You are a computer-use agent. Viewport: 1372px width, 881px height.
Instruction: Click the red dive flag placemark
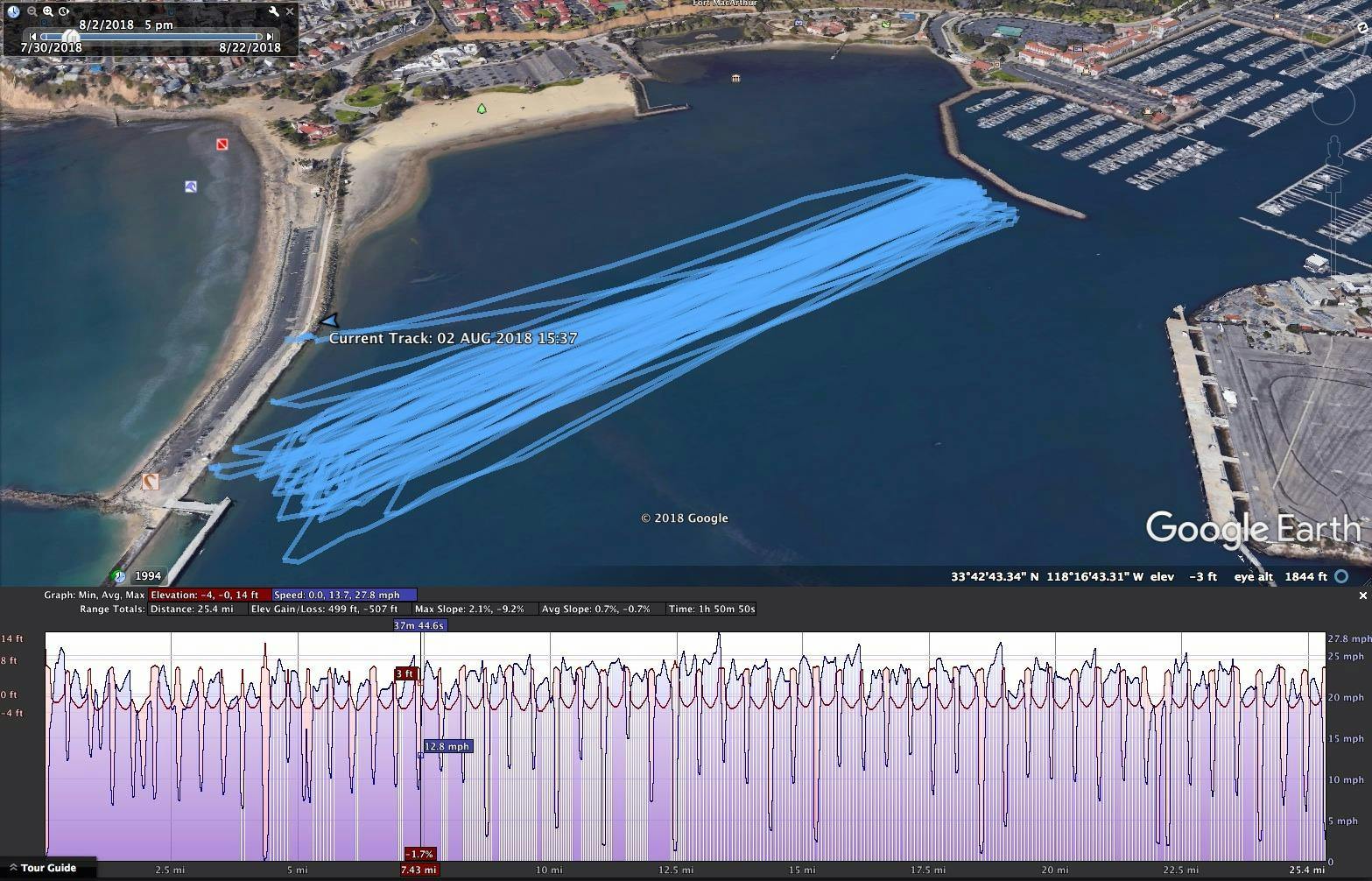point(222,144)
